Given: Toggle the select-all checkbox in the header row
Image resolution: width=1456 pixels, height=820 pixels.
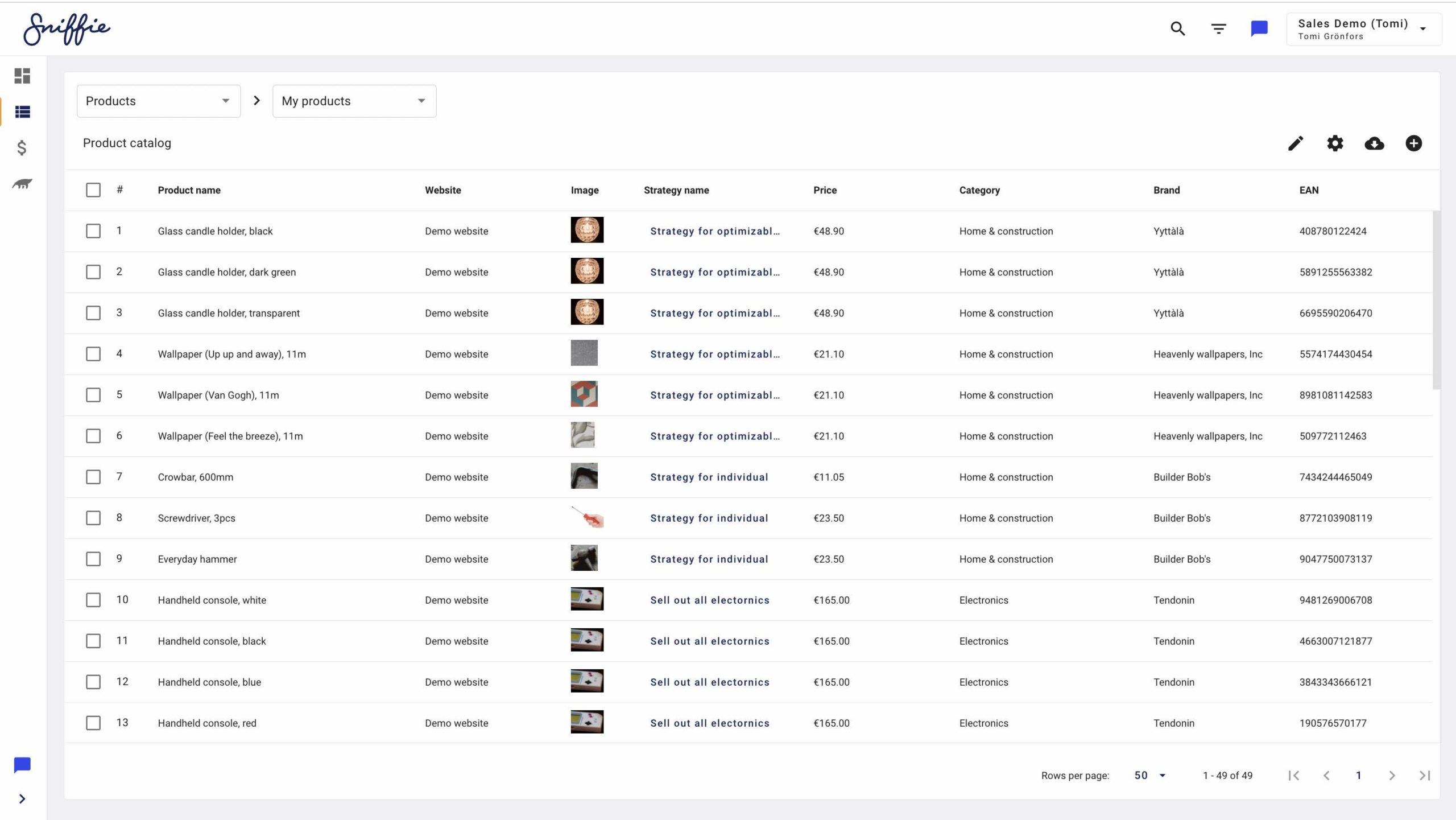Looking at the screenshot, I should [x=93, y=190].
